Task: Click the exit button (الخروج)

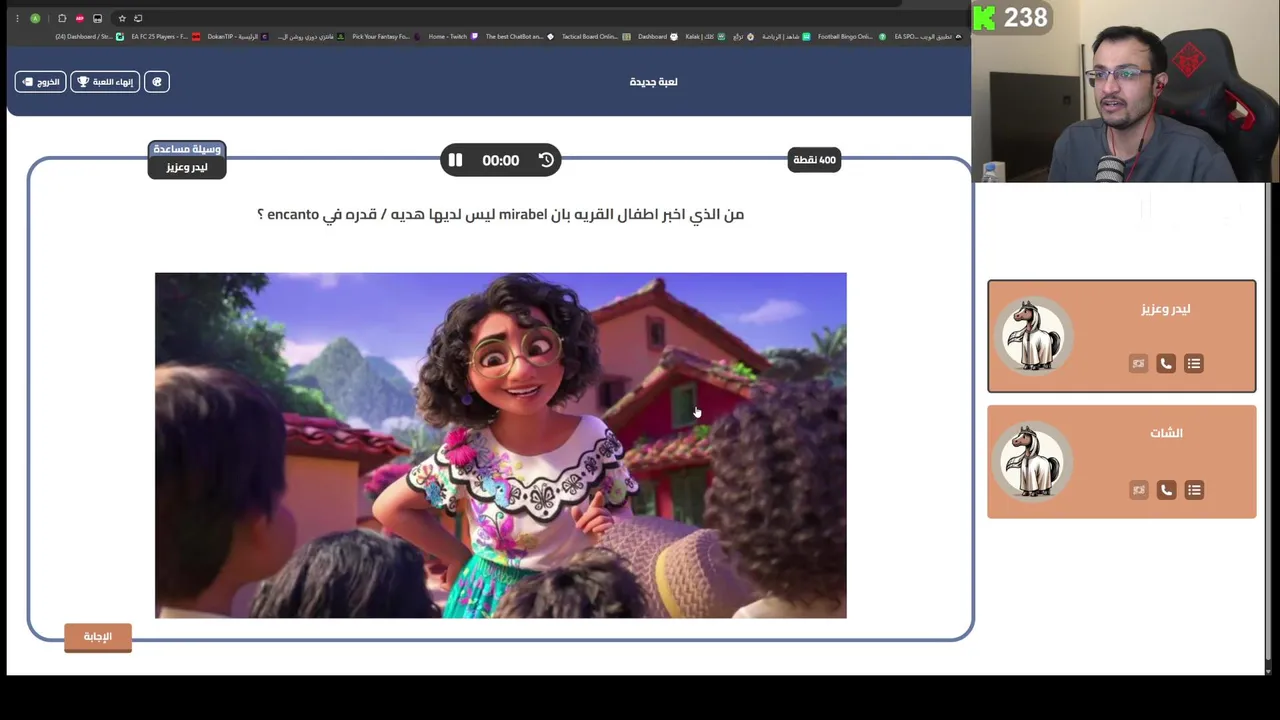Action: pos(40,82)
